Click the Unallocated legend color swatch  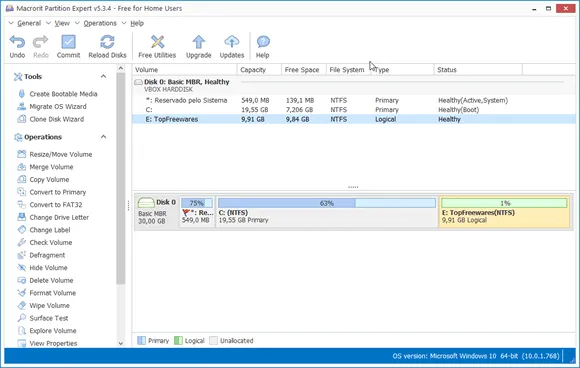coord(213,340)
